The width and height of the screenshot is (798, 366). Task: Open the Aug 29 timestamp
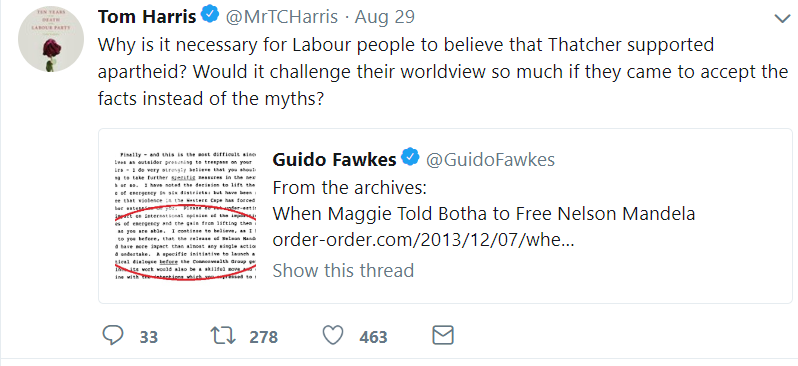click(385, 17)
